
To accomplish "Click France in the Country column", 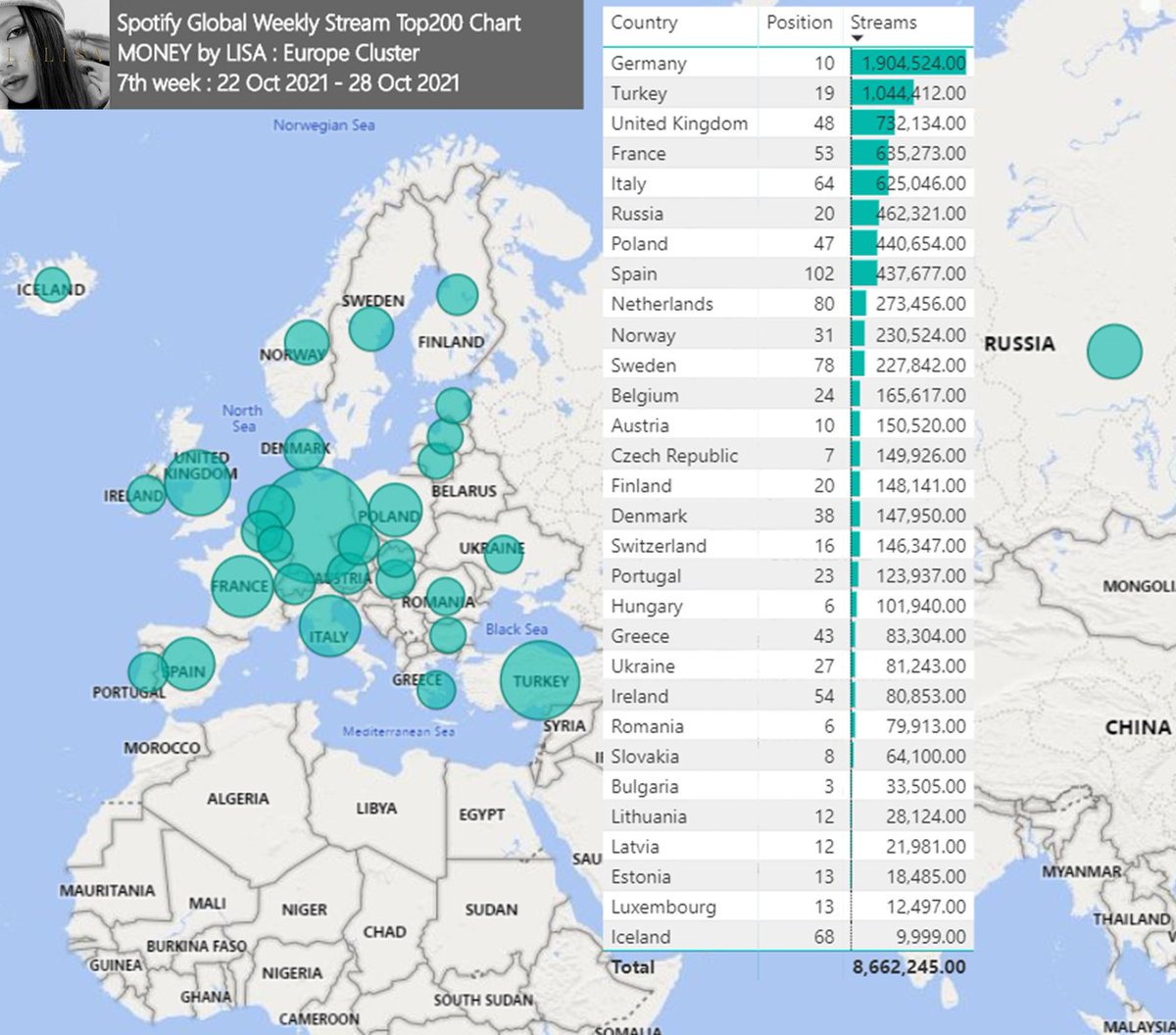I will 638,154.
